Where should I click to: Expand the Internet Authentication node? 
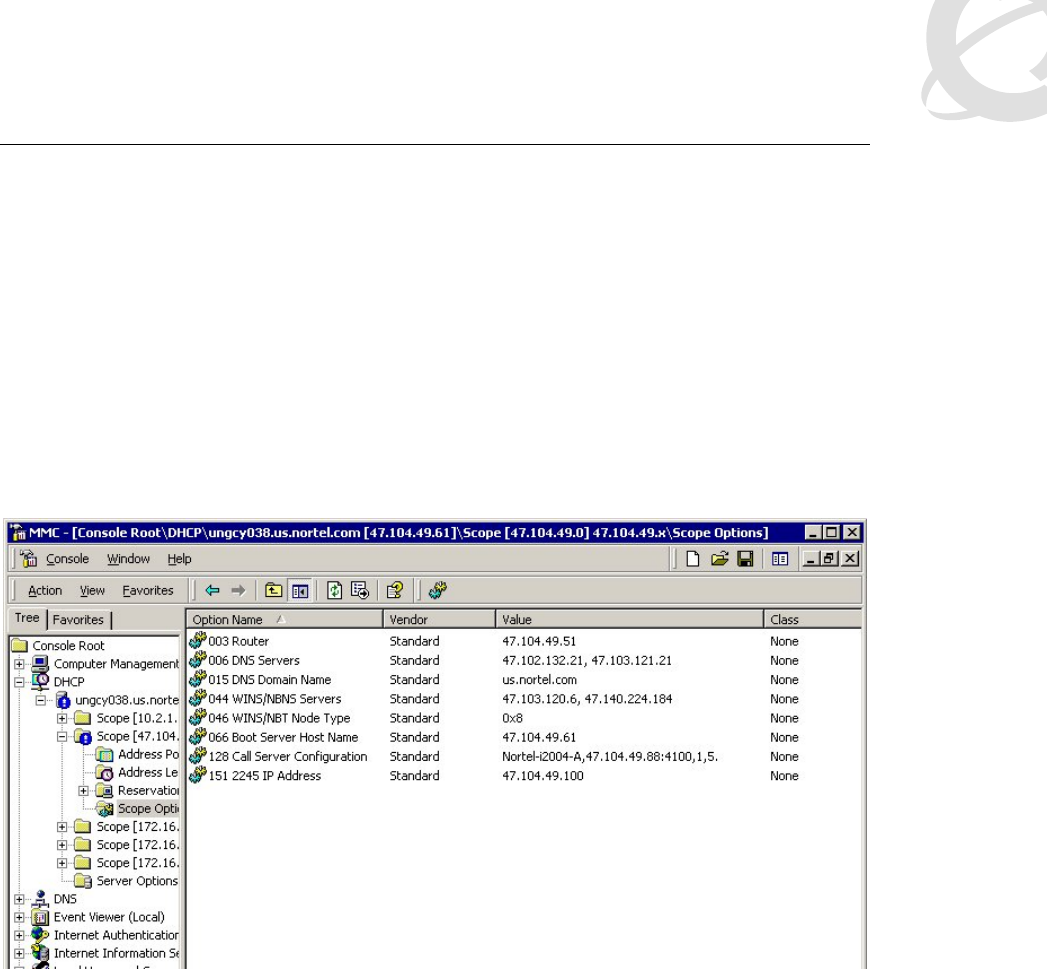pos(19,935)
